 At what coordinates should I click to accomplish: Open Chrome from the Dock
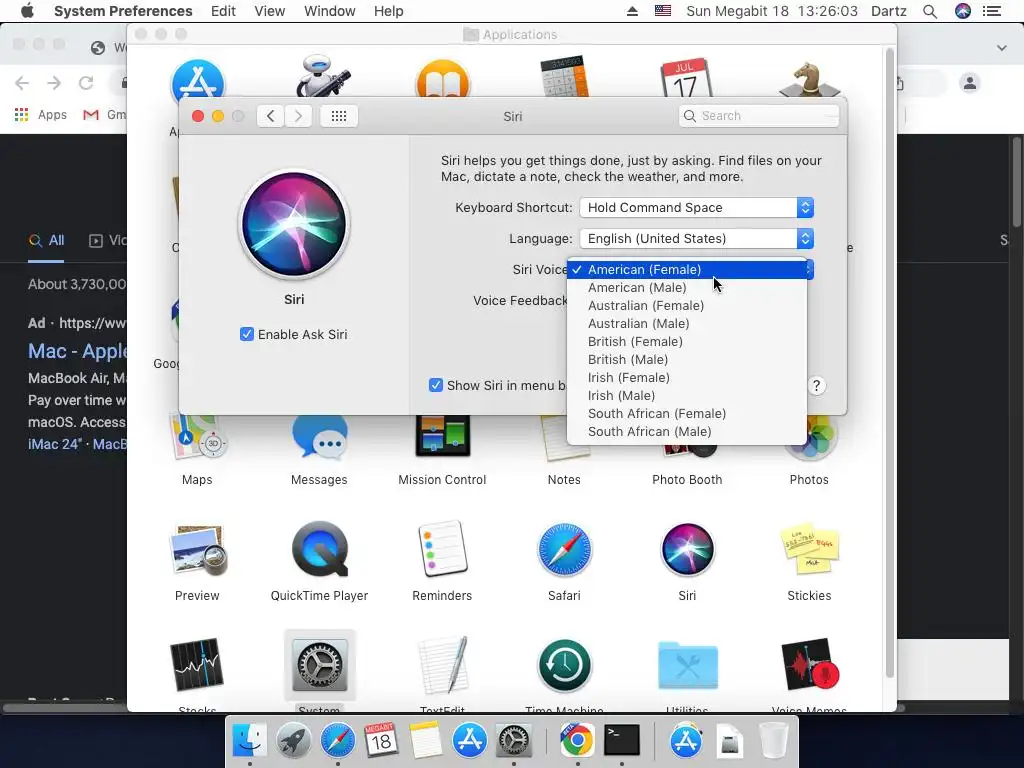click(x=577, y=740)
